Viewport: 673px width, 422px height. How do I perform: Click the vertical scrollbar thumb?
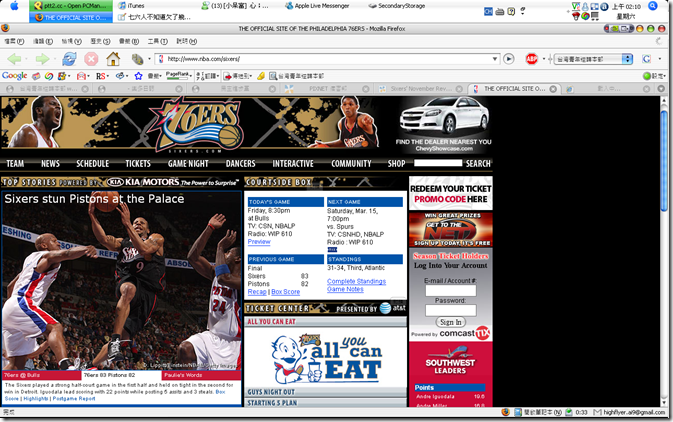click(664, 159)
